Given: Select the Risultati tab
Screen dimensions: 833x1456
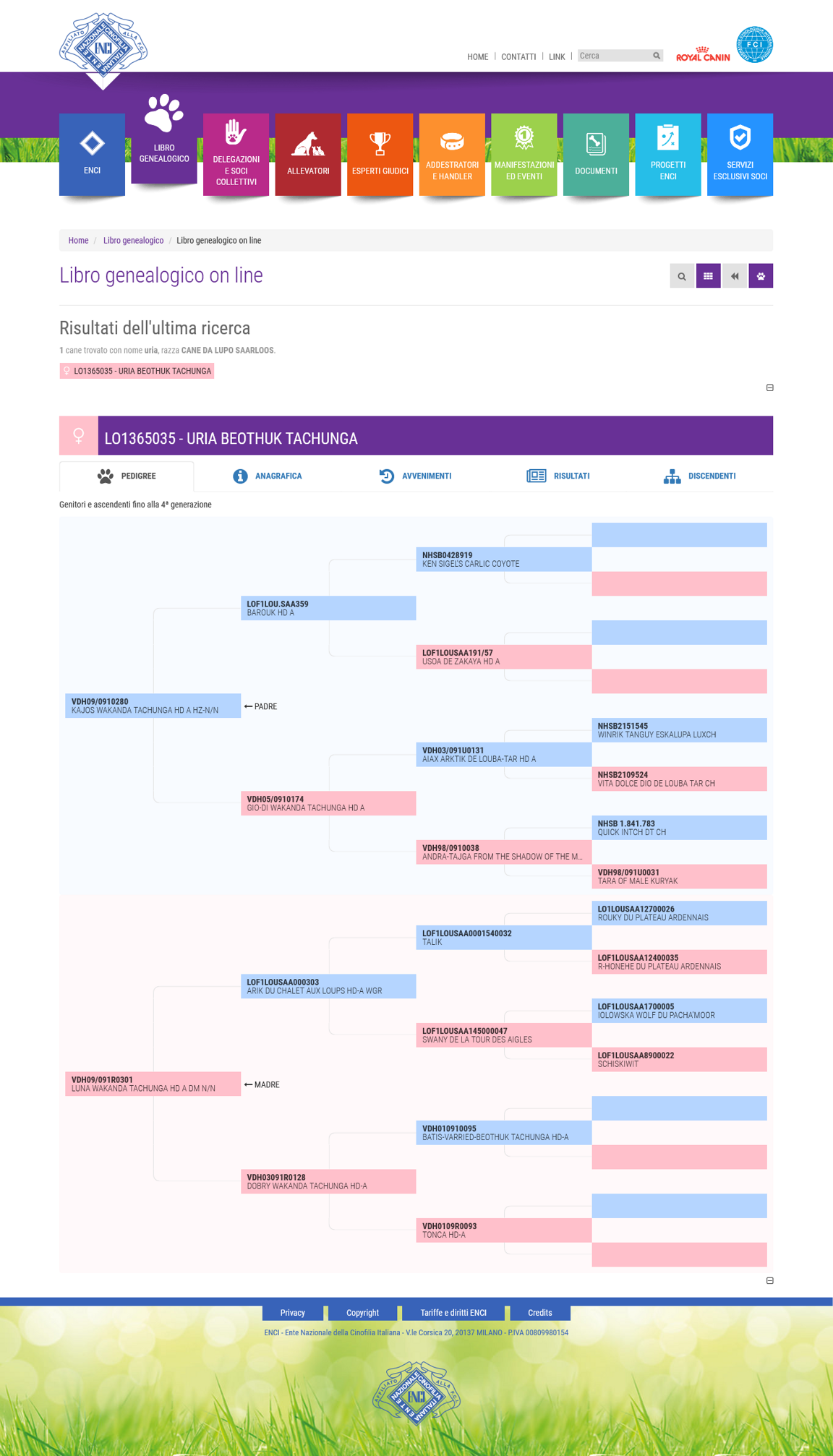Looking at the screenshot, I should 558,476.
